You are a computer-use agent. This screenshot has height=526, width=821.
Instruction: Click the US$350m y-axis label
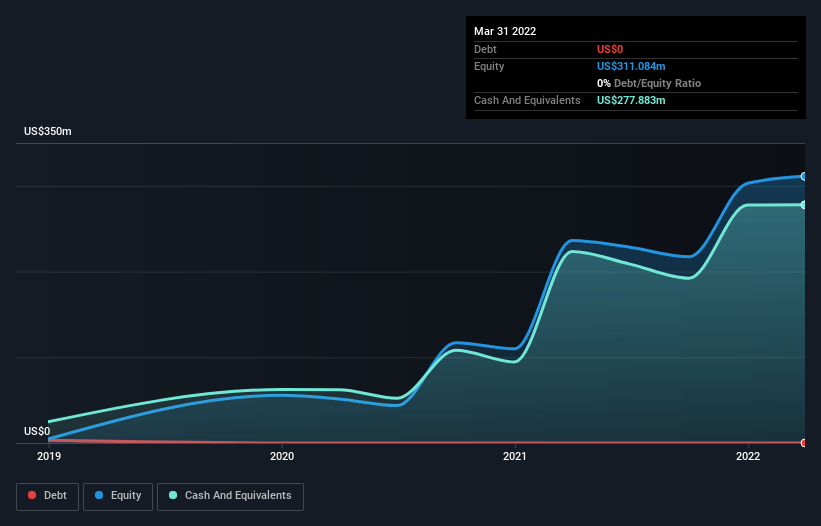pos(48,131)
